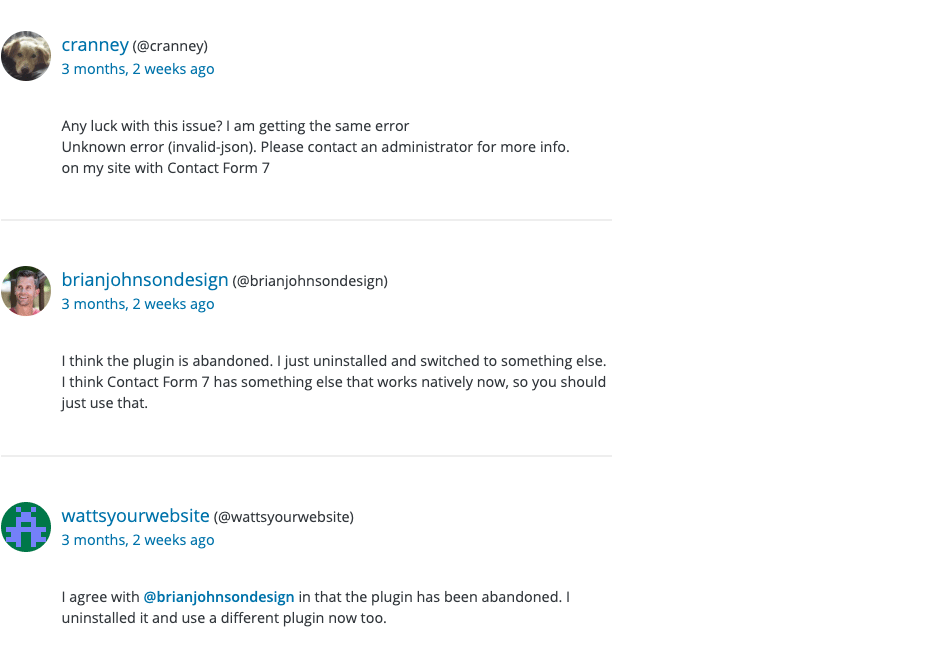The height and width of the screenshot is (656, 940).
Task: Click the "uninstalled it and use a different plugin" text
Action: (223, 618)
